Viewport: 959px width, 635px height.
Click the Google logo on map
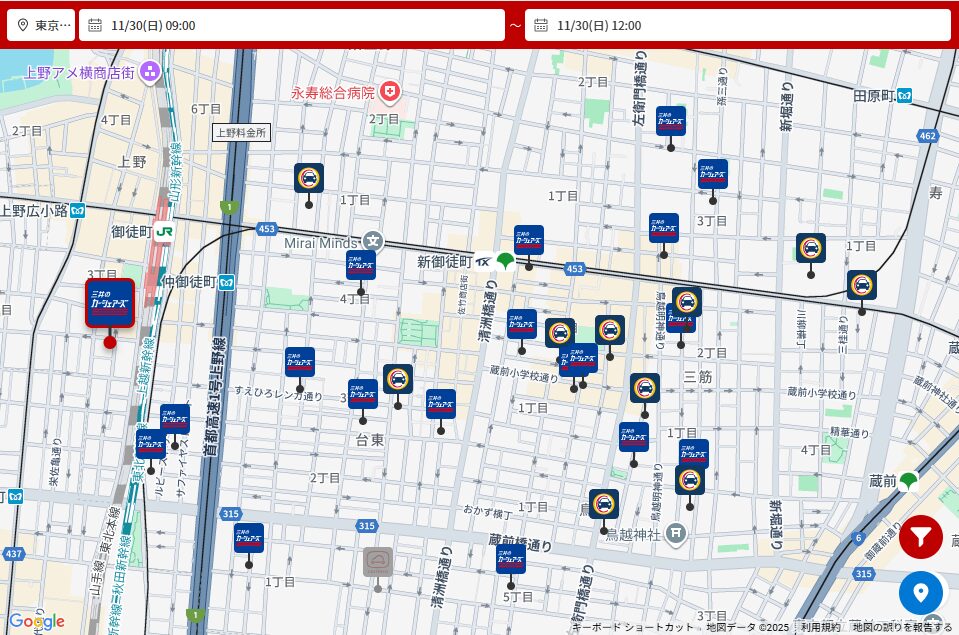pos(36,621)
